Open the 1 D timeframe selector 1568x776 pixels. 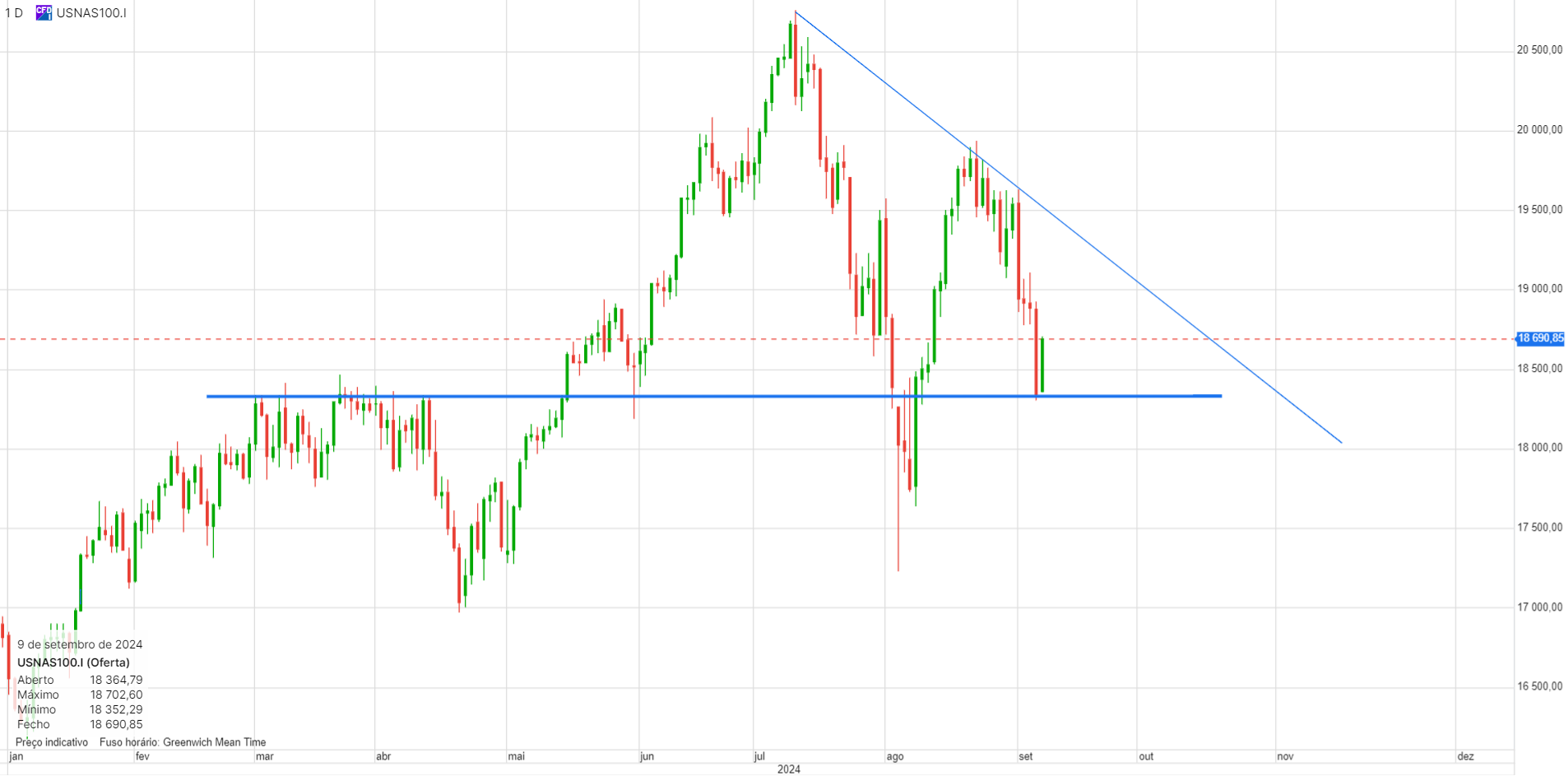[14, 13]
